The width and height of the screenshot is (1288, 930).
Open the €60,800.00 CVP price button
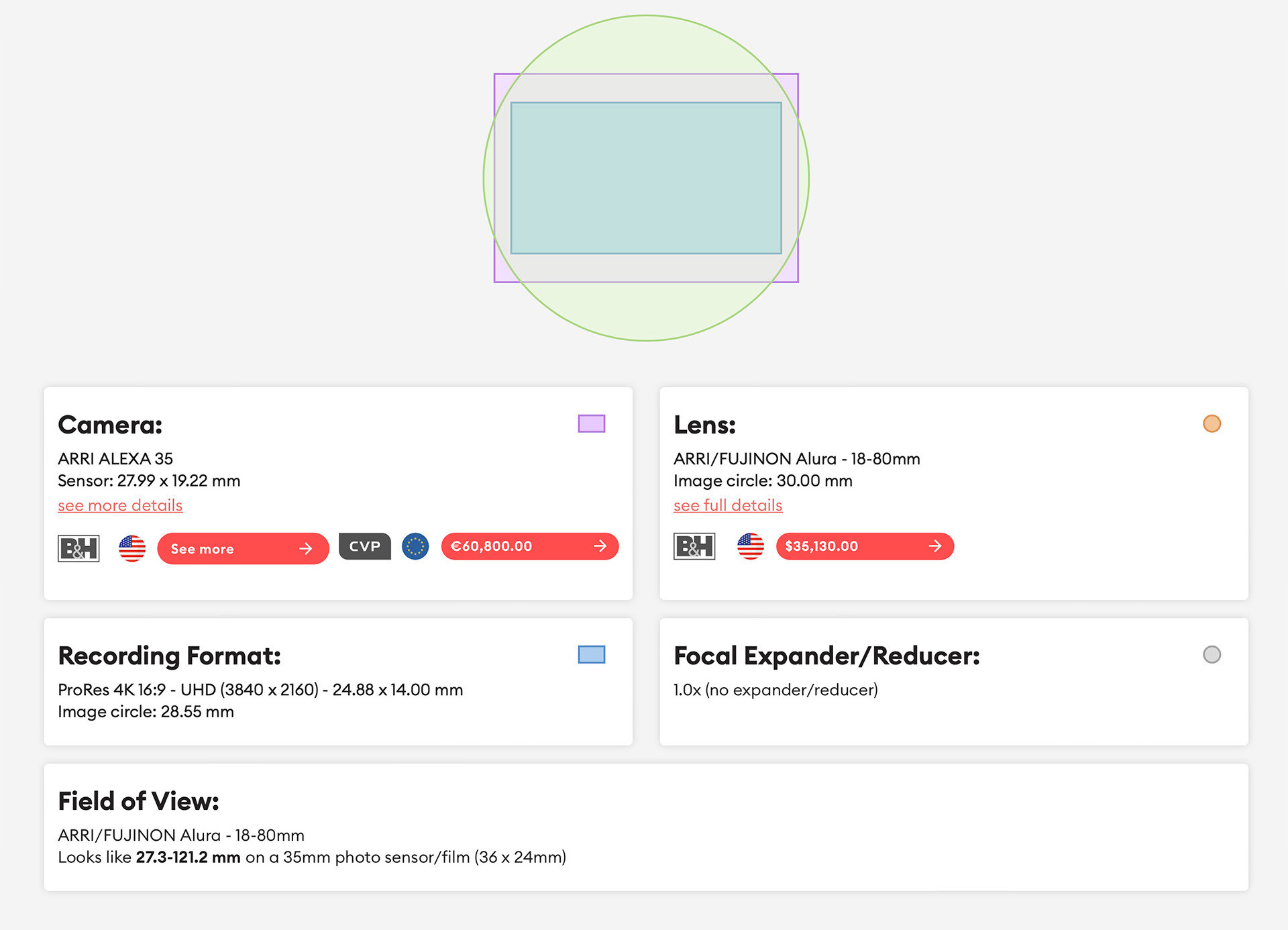tap(529, 546)
